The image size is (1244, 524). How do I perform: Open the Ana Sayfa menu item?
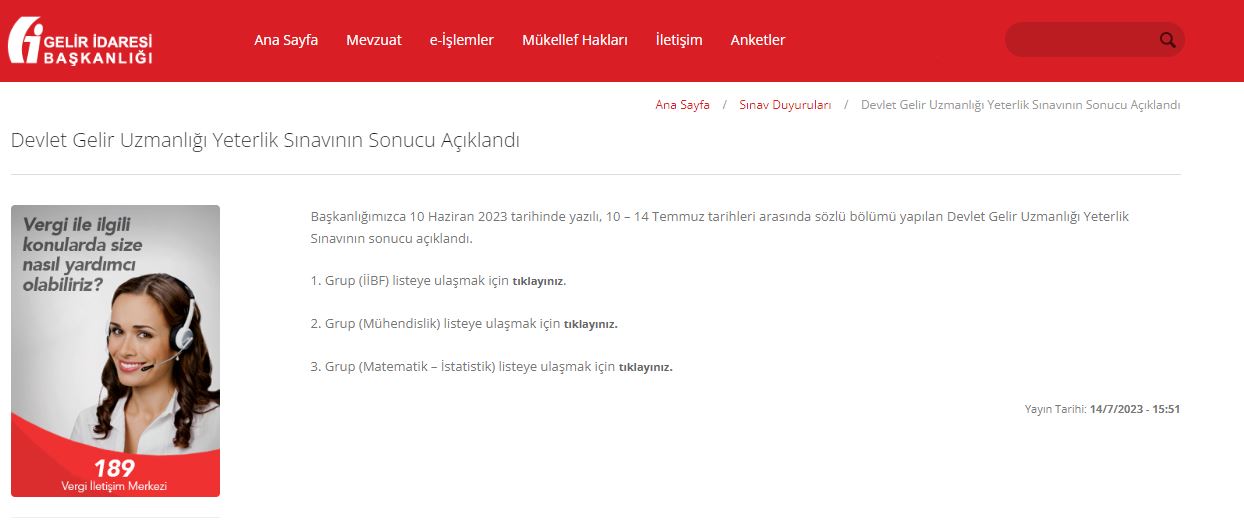click(286, 40)
